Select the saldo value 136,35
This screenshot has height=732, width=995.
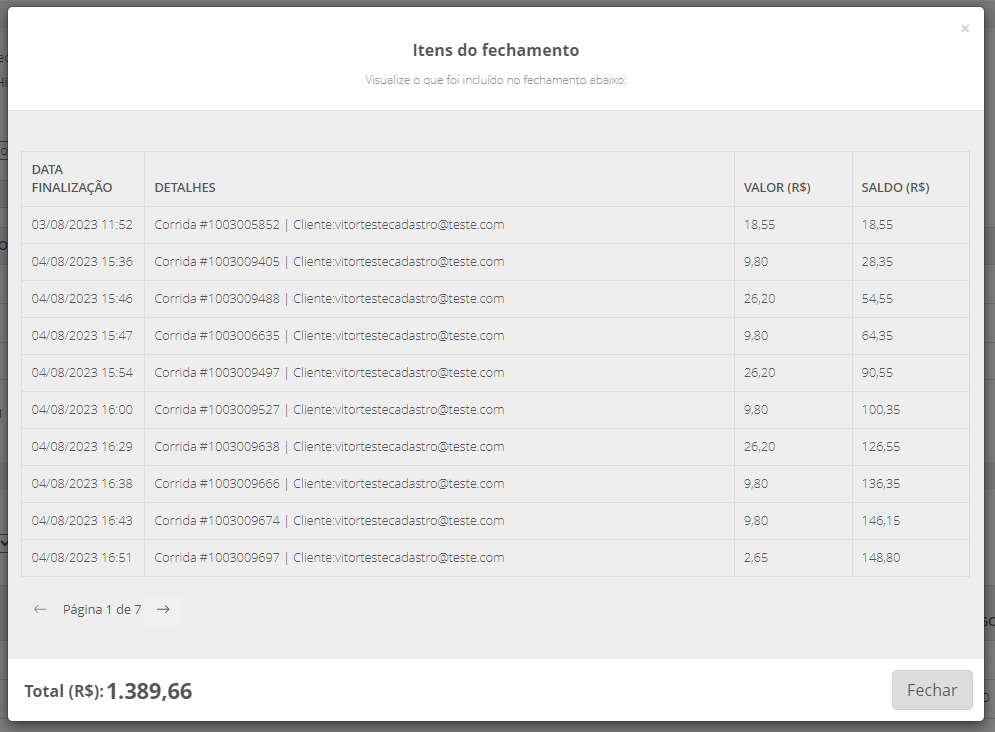point(881,483)
